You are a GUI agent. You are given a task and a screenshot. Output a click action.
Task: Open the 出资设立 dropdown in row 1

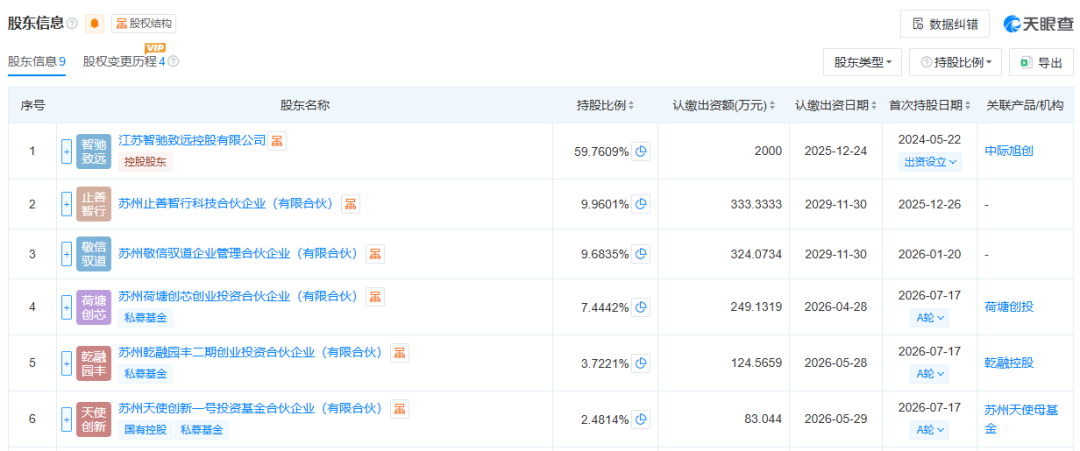click(x=930, y=162)
